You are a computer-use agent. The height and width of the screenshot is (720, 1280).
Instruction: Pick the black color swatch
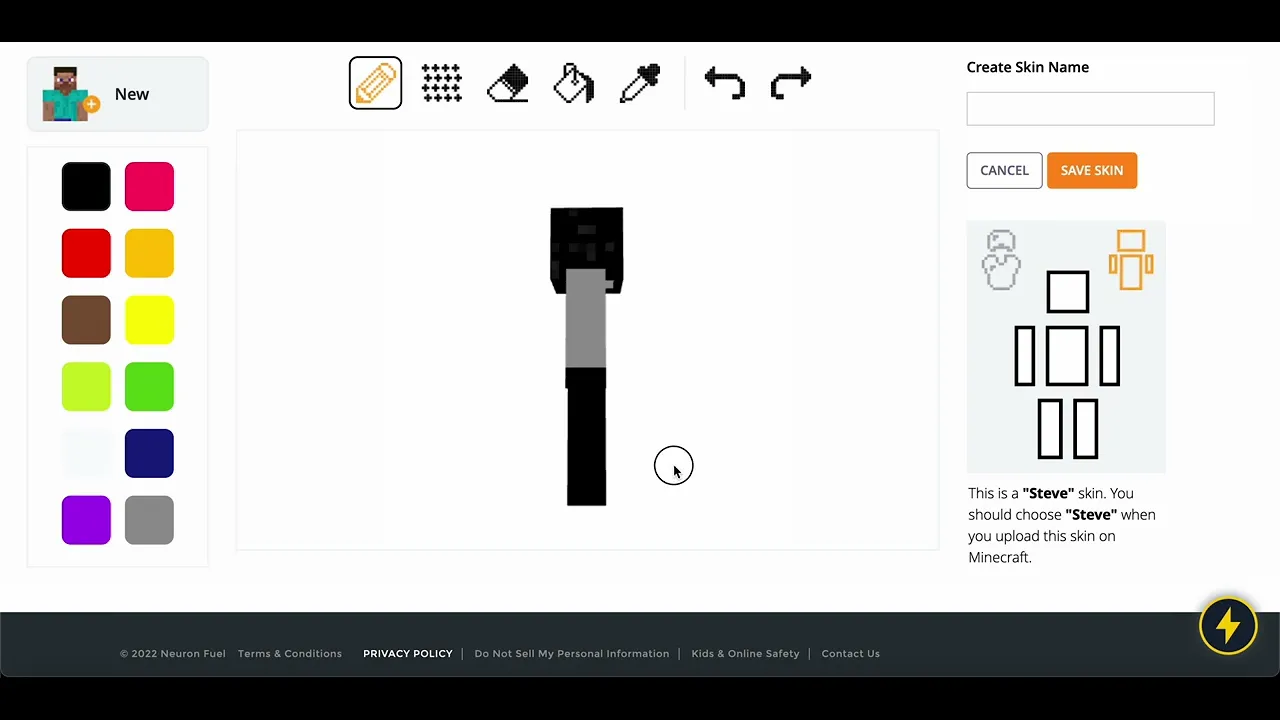[86, 187]
